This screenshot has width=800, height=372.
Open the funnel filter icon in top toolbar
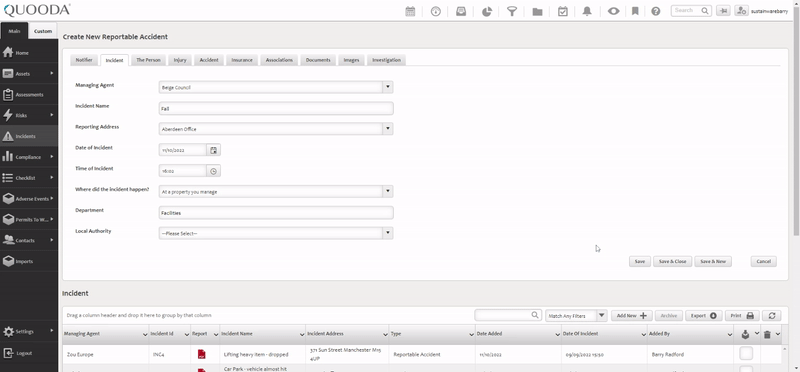click(512, 11)
